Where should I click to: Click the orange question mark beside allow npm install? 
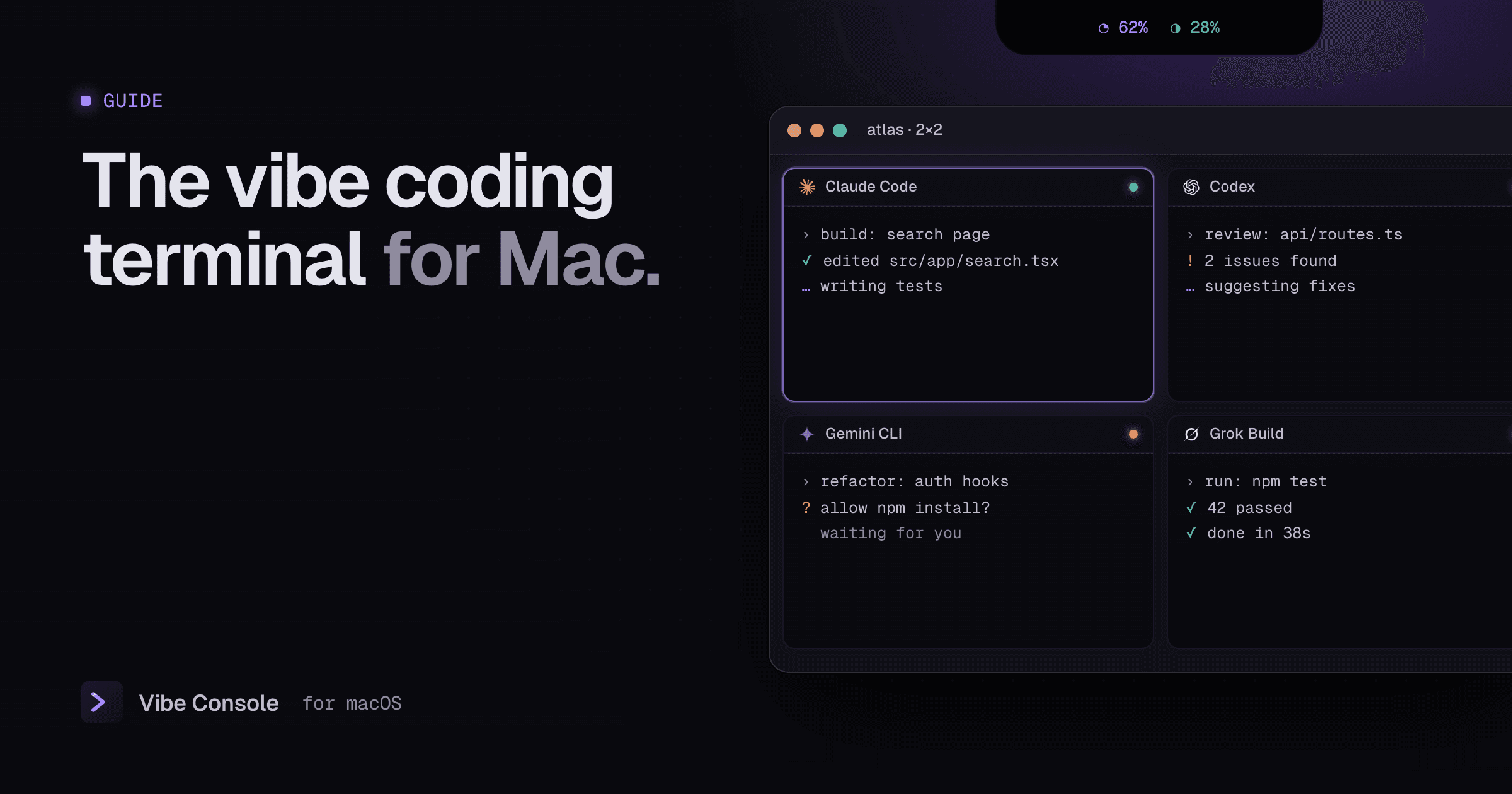click(x=806, y=507)
